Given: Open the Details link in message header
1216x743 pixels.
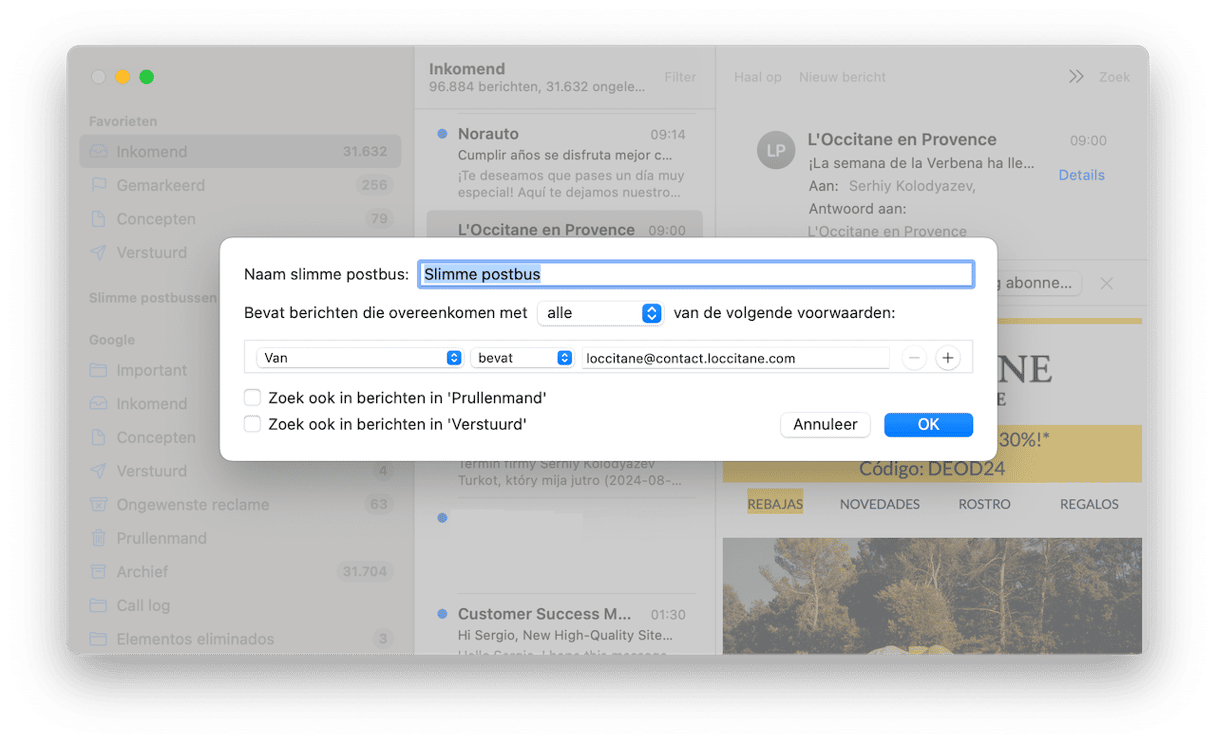Looking at the screenshot, I should click(x=1081, y=175).
